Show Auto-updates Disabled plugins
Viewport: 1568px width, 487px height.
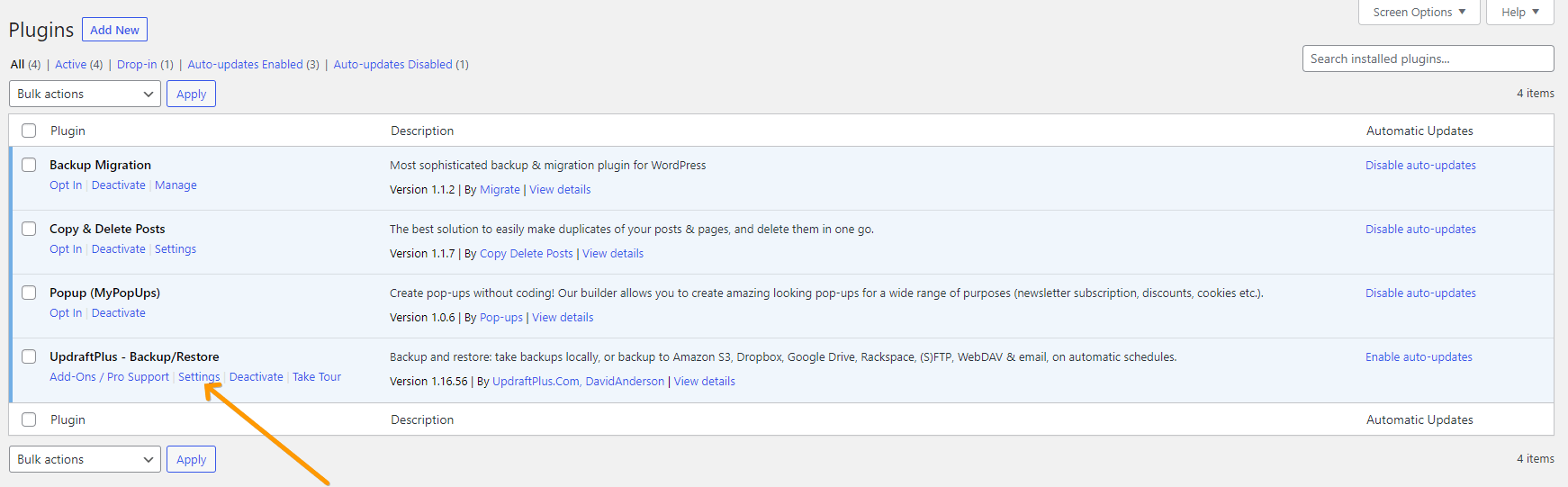pos(392,64)
